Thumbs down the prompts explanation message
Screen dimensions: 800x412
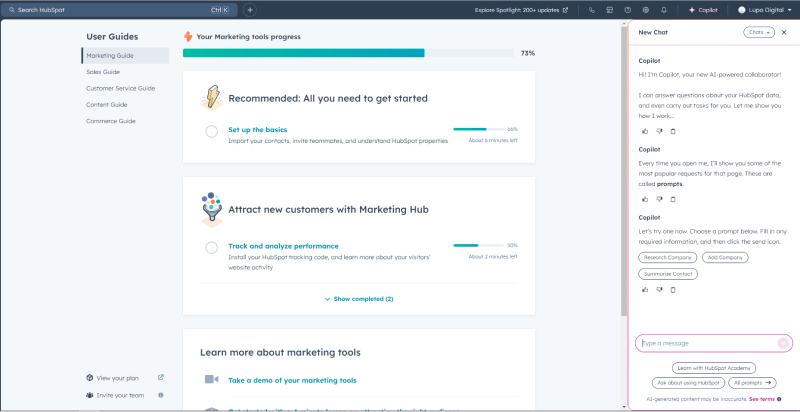[659, 199]
